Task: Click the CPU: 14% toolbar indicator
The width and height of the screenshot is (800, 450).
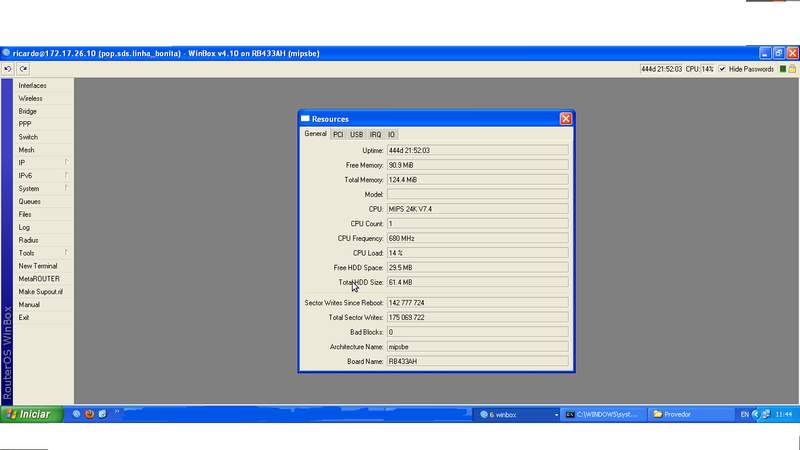Action: [x=699, y=69]
